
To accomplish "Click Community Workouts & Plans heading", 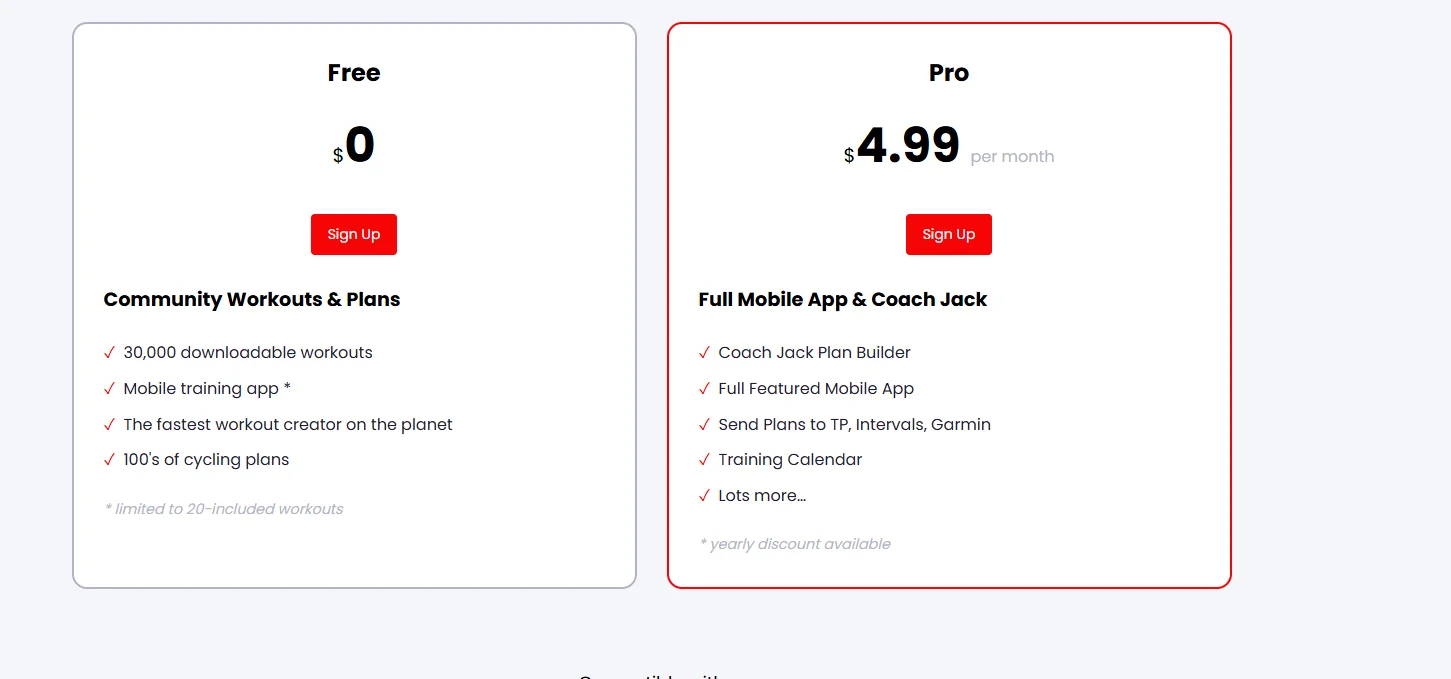I will click(252, 299).
